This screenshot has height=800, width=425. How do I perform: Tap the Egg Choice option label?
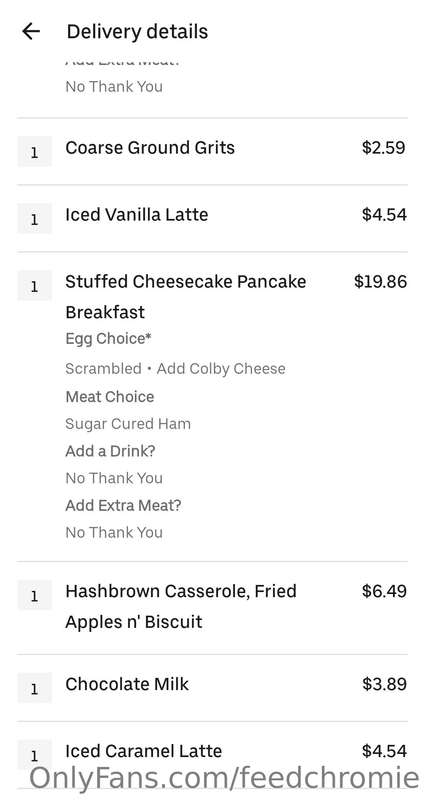109,339
